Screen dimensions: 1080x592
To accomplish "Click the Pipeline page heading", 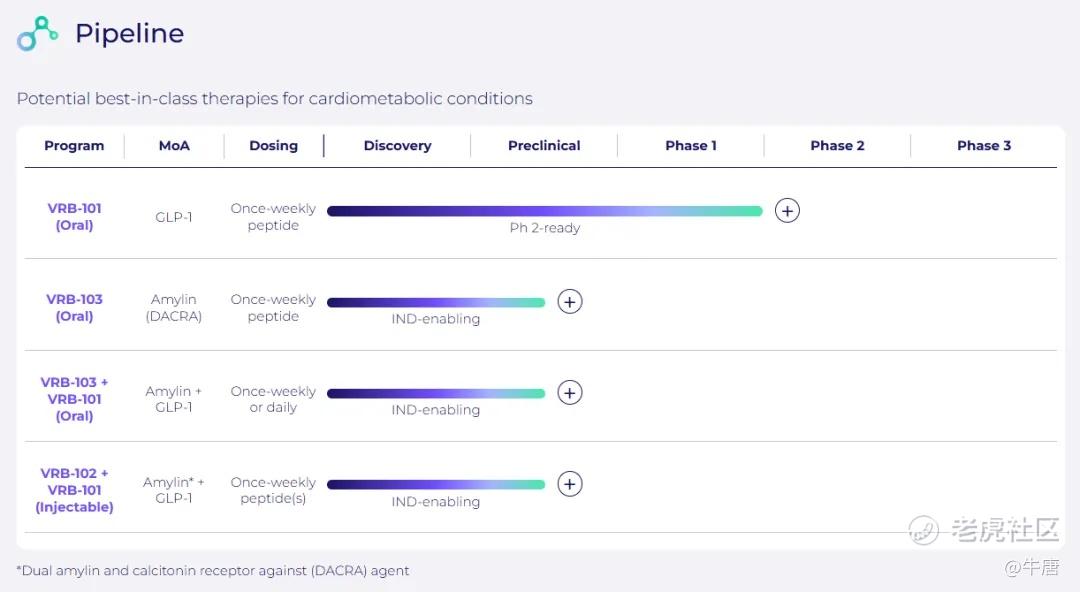I will click(129, 34).
